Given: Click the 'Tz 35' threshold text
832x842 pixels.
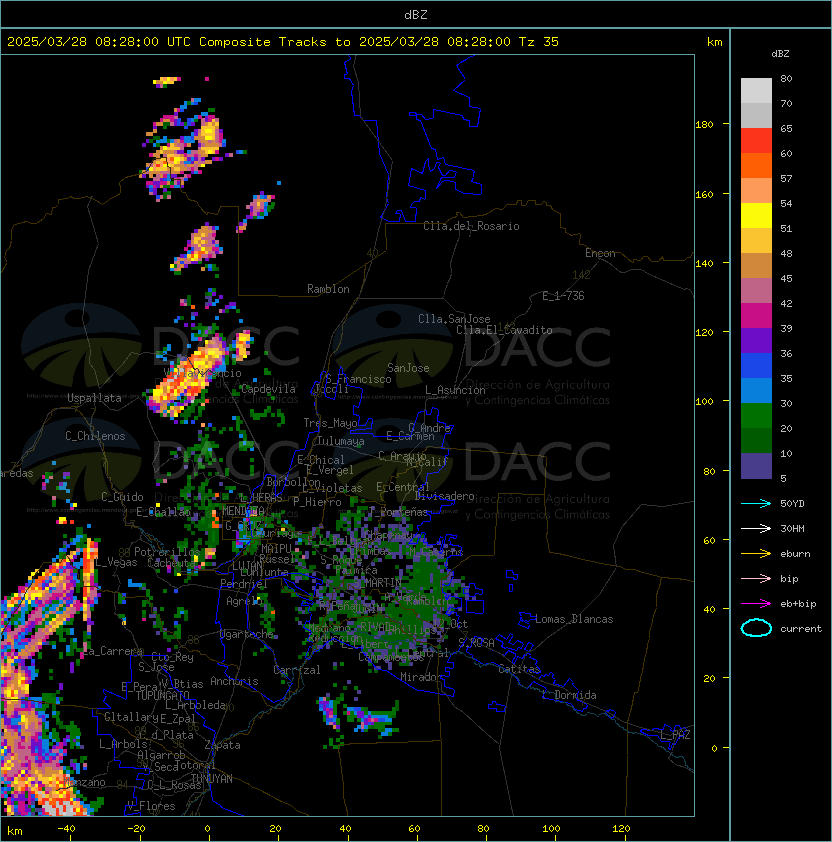Looking at the screenshot, I should 539,42.
